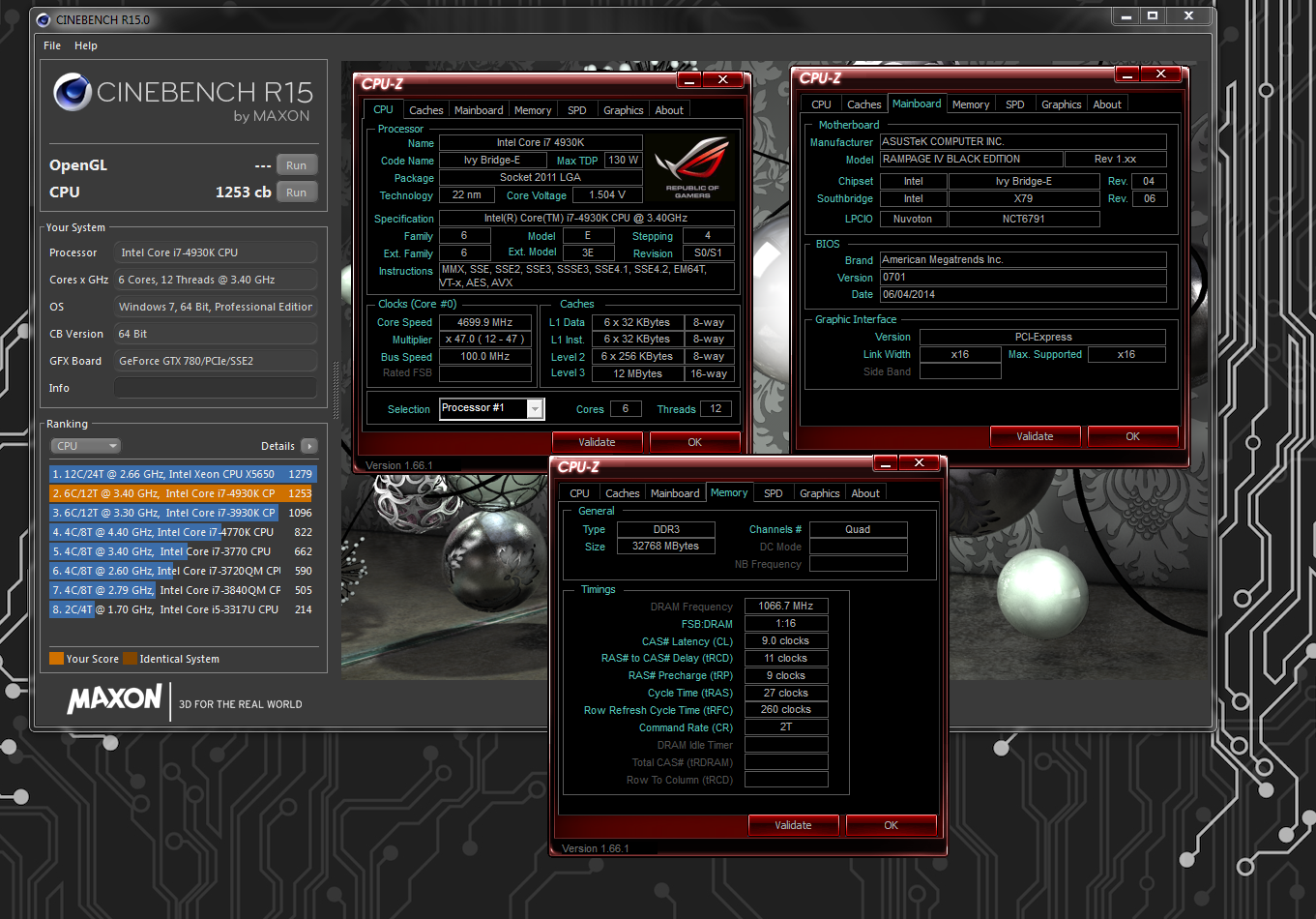Open About tab in CPU window
1316x919 pixels.
coord(669,110)
